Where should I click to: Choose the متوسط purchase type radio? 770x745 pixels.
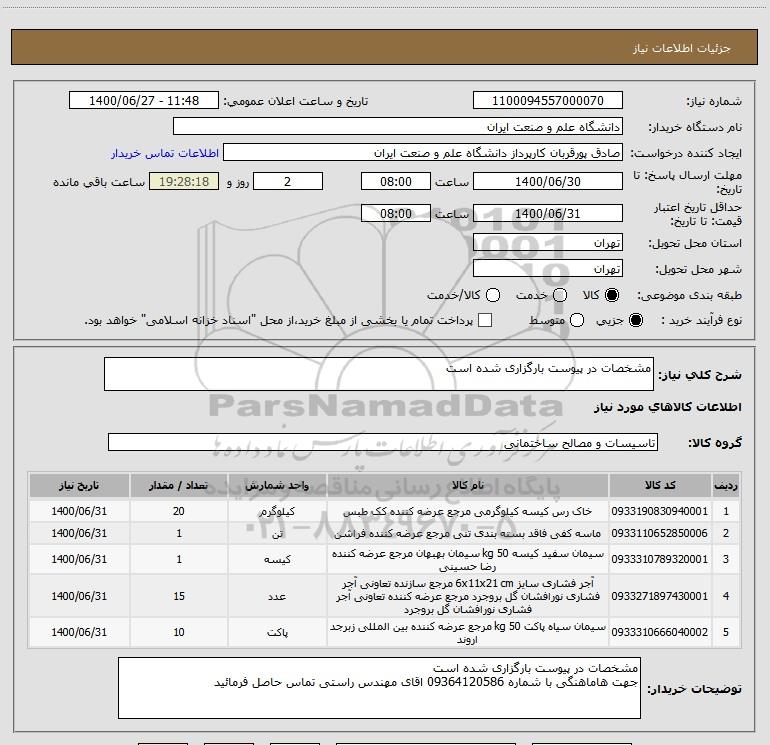pyautogui.click(x=577, y=320)
